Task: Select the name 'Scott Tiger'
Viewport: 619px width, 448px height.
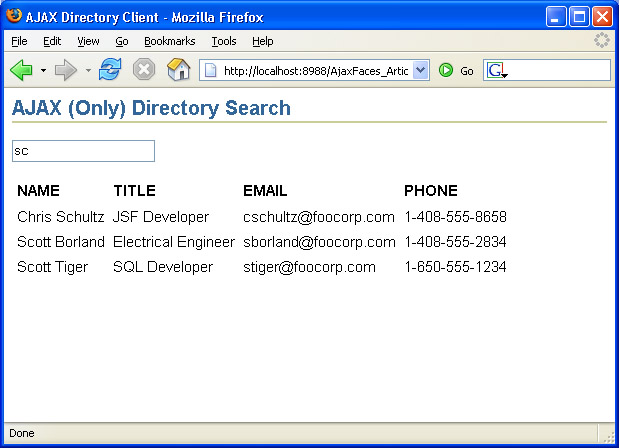Action: (x=53, y=267)
